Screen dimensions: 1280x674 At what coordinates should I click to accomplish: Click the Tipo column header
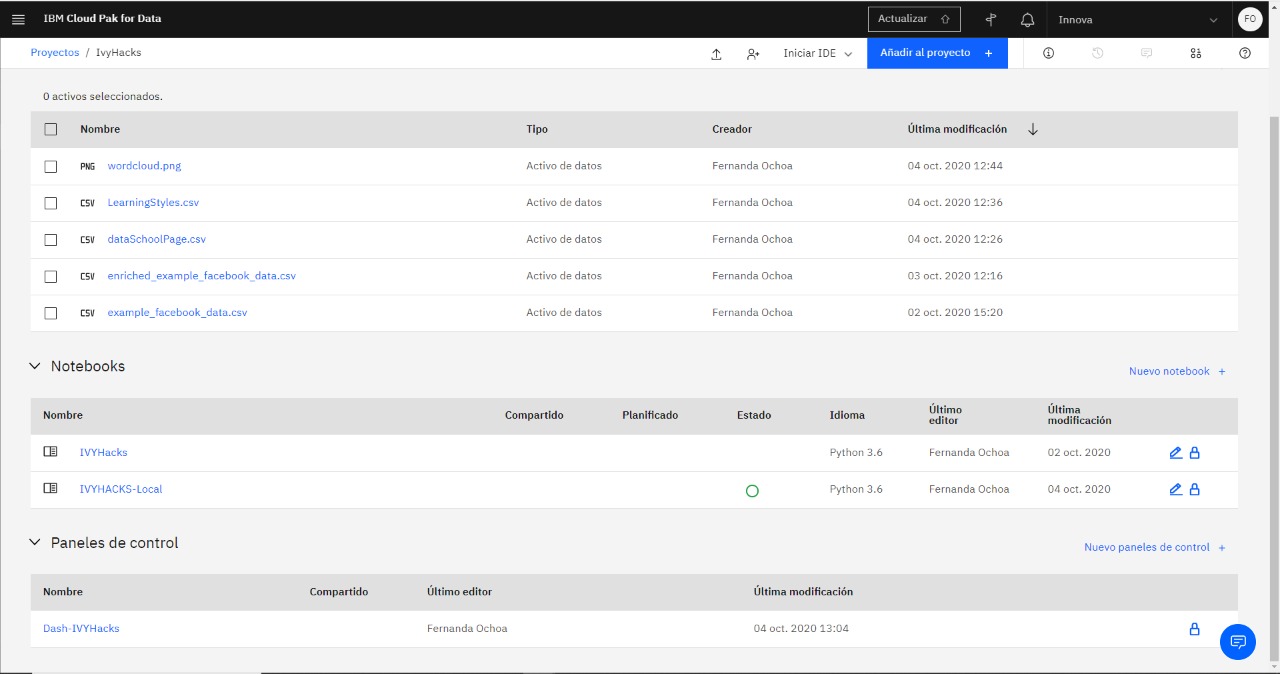[x=537, y=129]
